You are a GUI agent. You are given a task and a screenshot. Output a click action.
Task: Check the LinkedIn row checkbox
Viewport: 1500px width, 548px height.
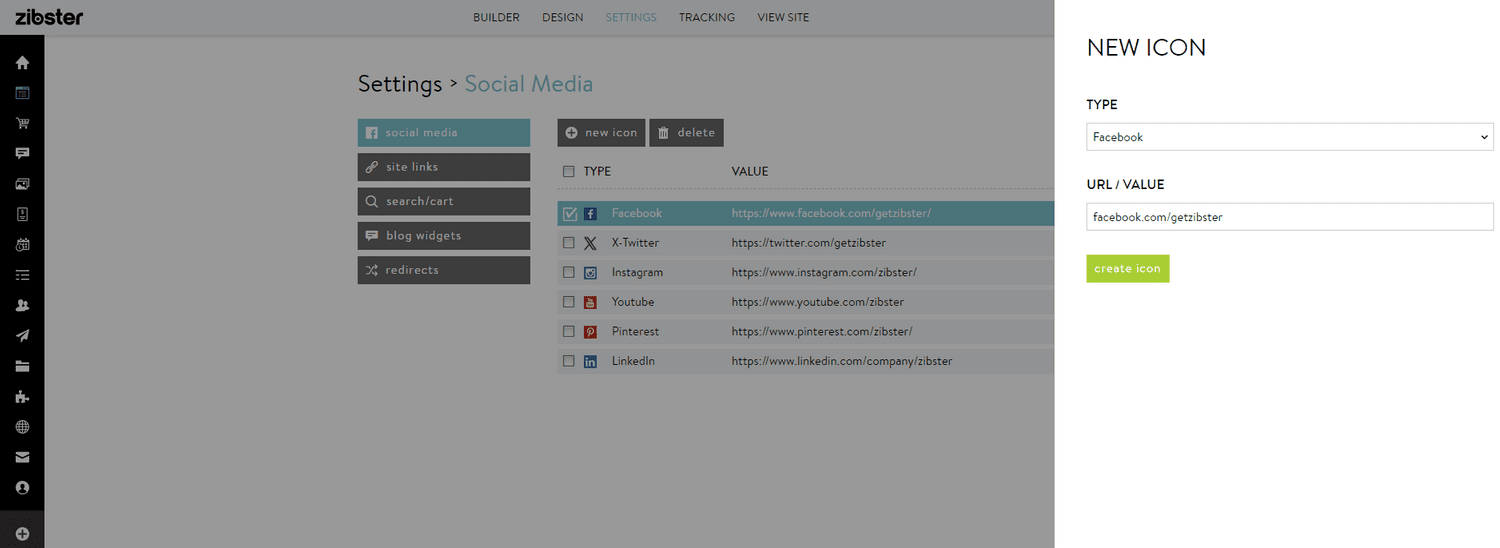[x=569, y=361]
